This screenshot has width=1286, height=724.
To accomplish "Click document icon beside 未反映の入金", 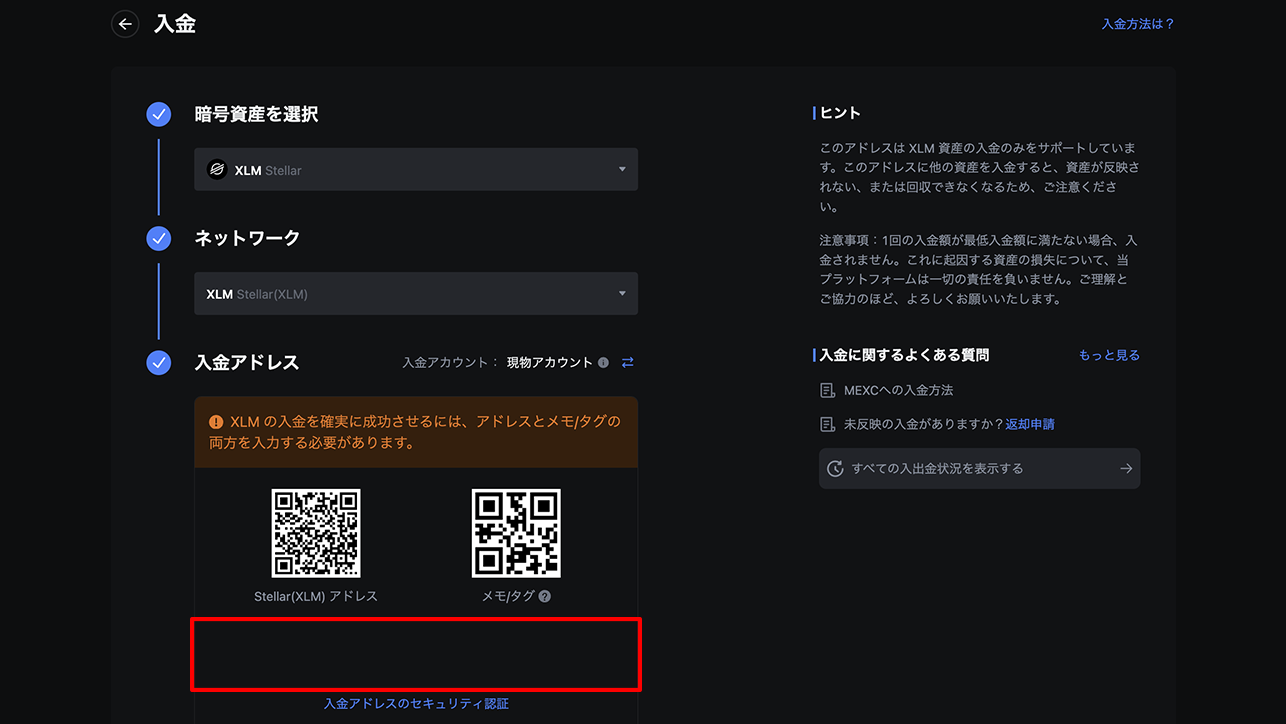I will (x=827, y=424).
